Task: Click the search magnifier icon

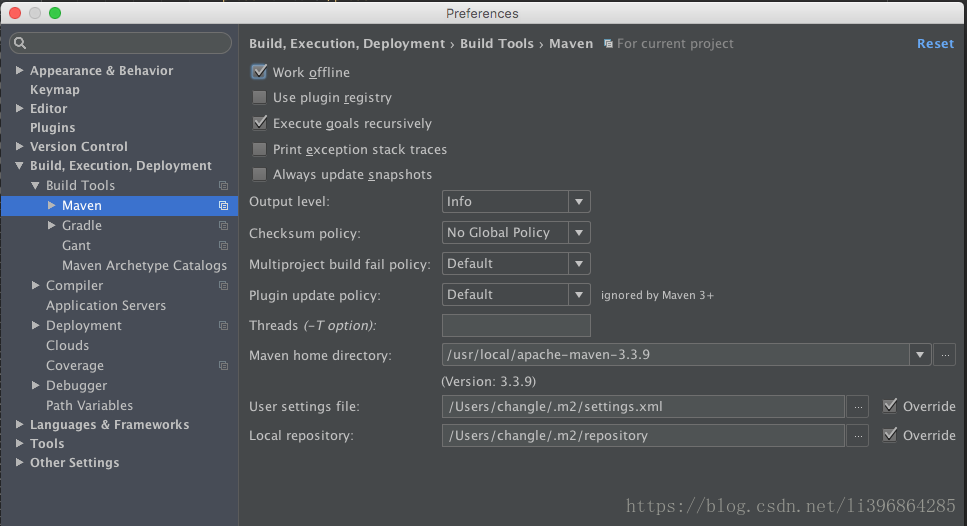Action: [20, 43]
